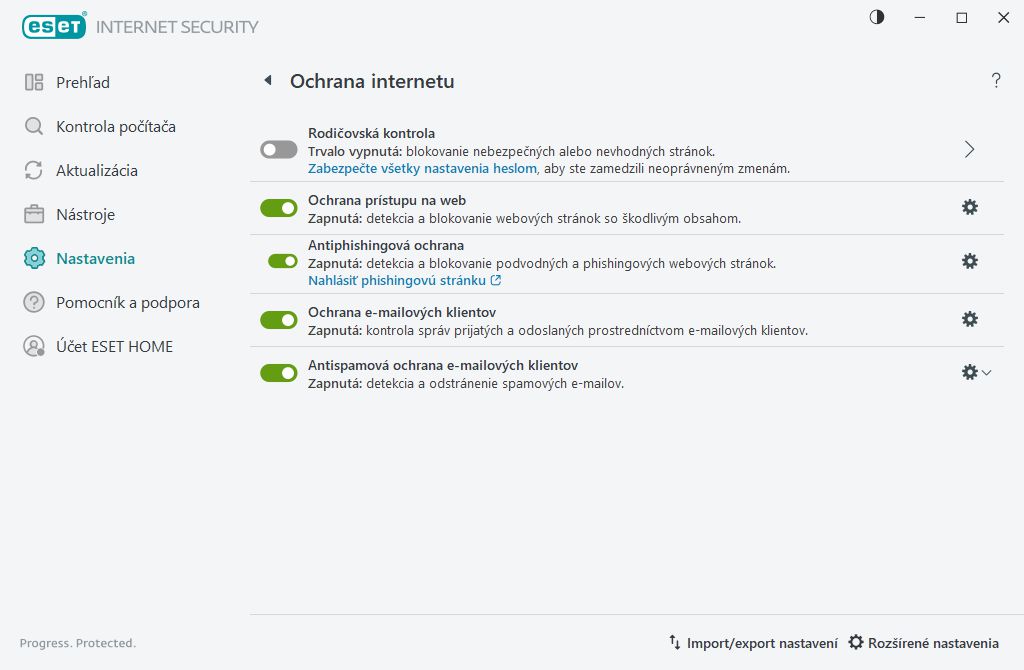The height and width of the screenshot is (670, 1024).
Task: Open Nástroje via its toolbox icon
Action: (33, 214)
